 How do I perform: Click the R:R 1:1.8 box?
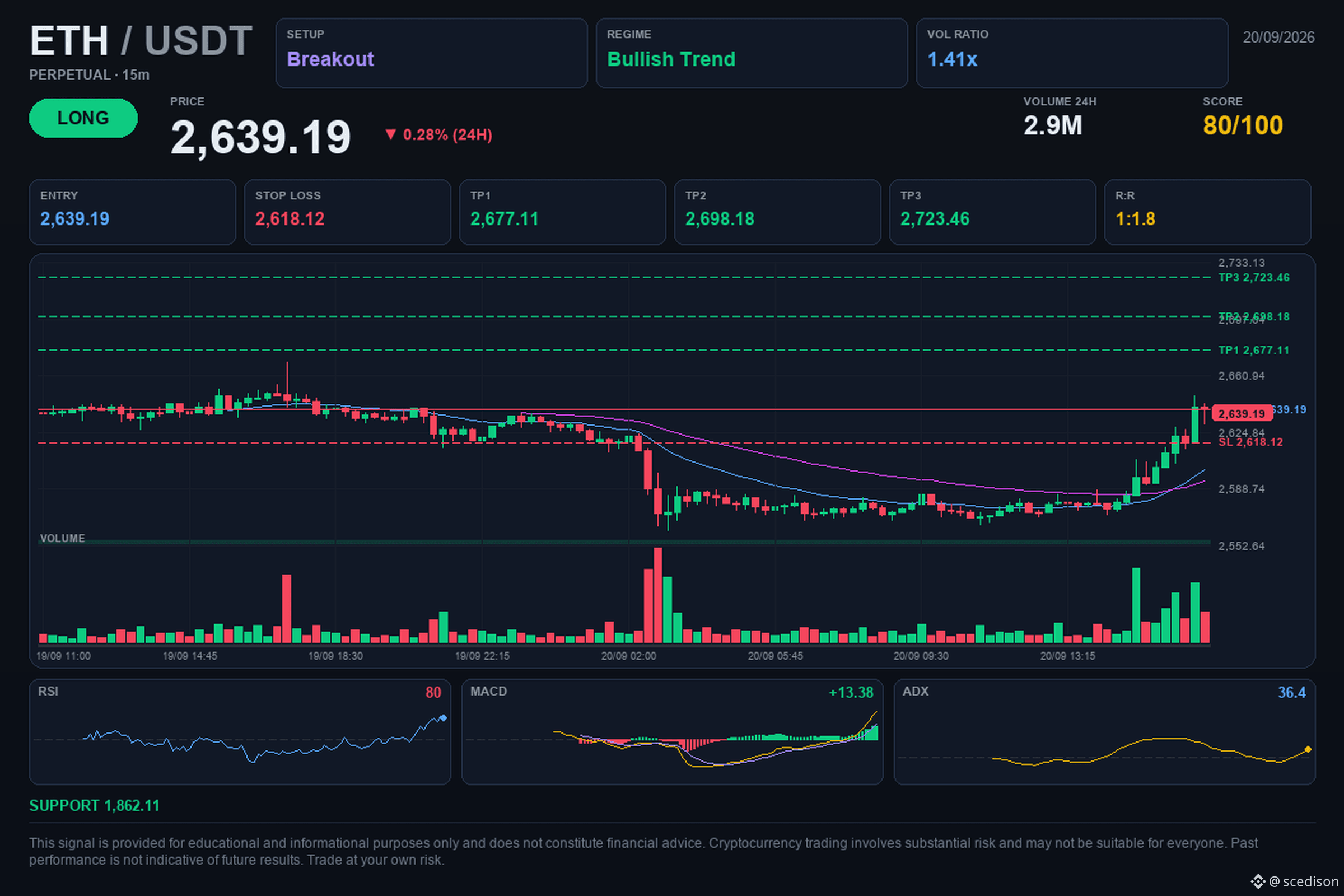pos(1207,212)
